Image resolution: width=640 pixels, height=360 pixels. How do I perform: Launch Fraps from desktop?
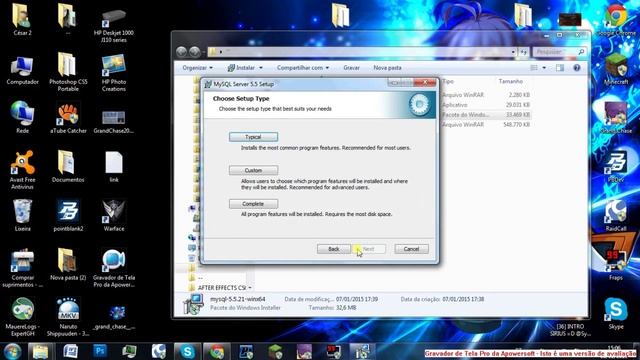[616, 264]
